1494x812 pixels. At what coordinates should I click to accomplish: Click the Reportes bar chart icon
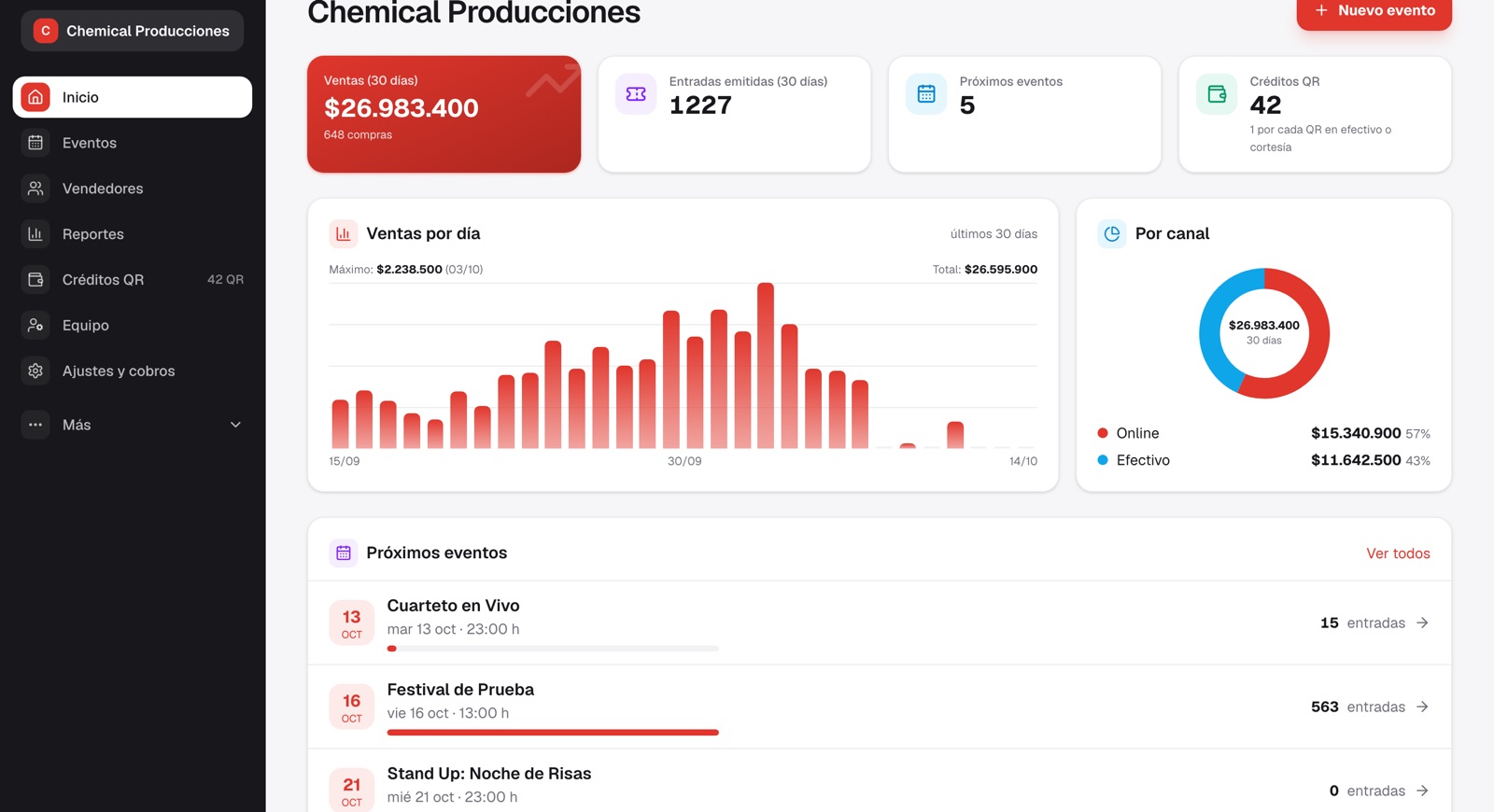click(35, 234)
